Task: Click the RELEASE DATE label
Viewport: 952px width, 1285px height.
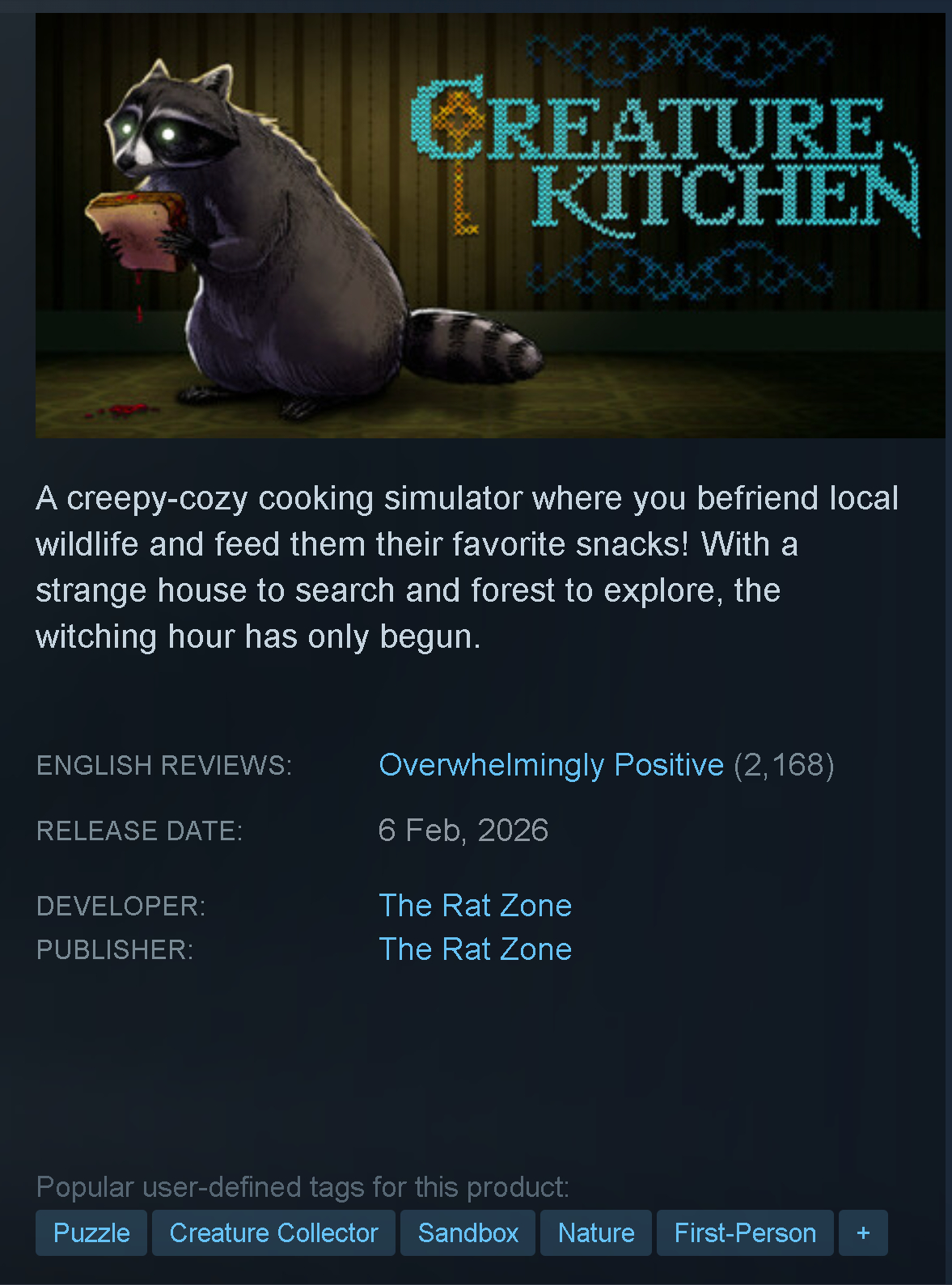Action: coord(140,831)
